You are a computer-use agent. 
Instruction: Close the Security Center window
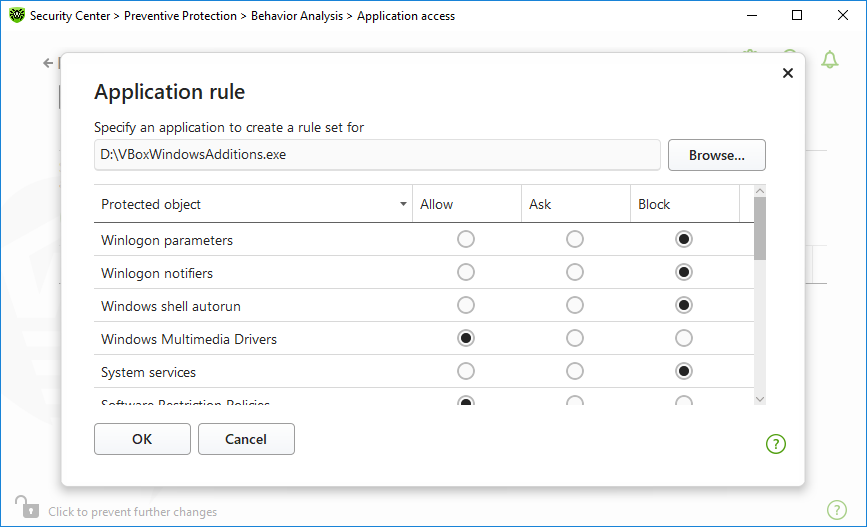843,15
